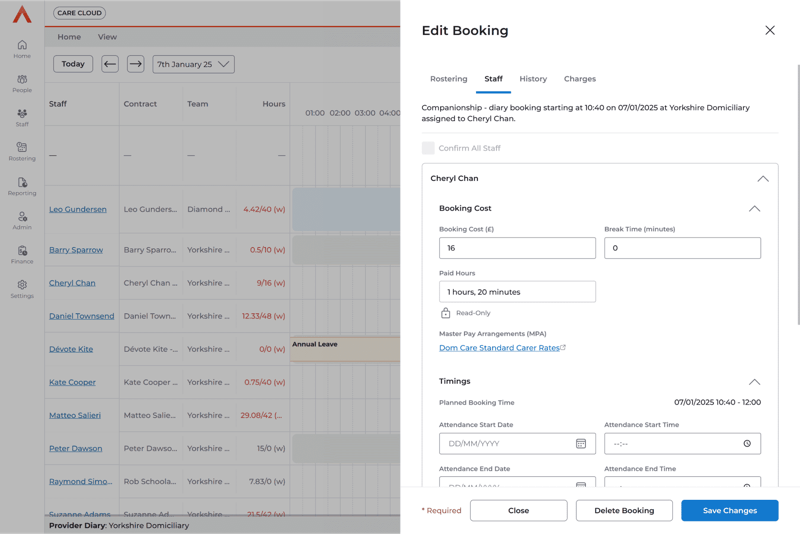Viewport: 800px width, 534px height.
Task: Collapse the Booking Cost section
Action: click(754, 209)
